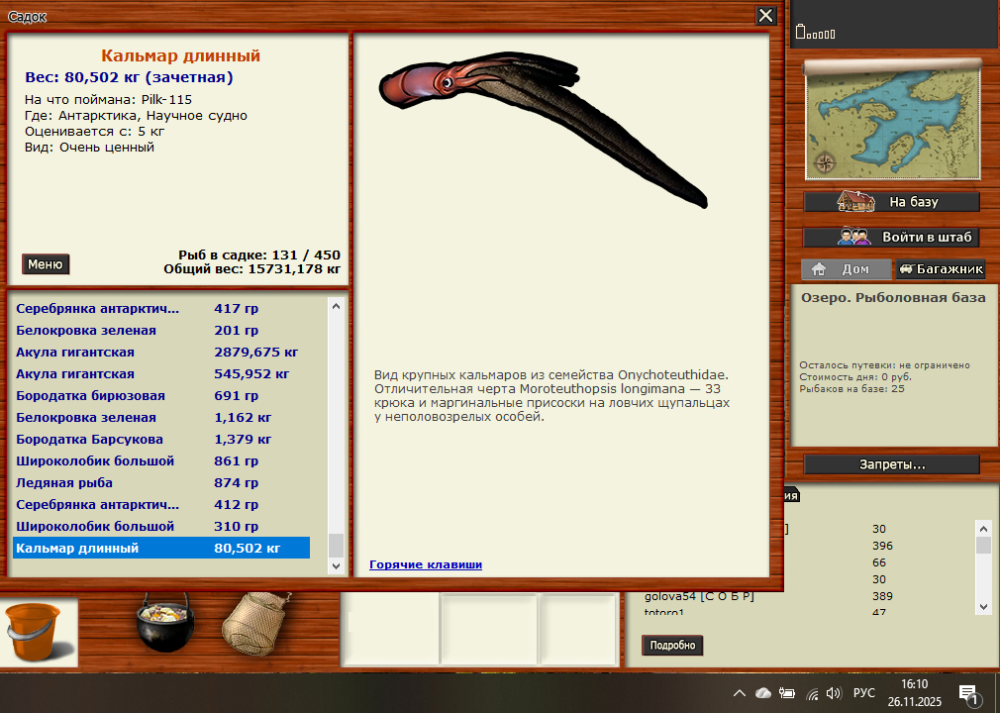Click the РУС language indicator
The width and height of the screenshot is (1000, 713).
862,691
